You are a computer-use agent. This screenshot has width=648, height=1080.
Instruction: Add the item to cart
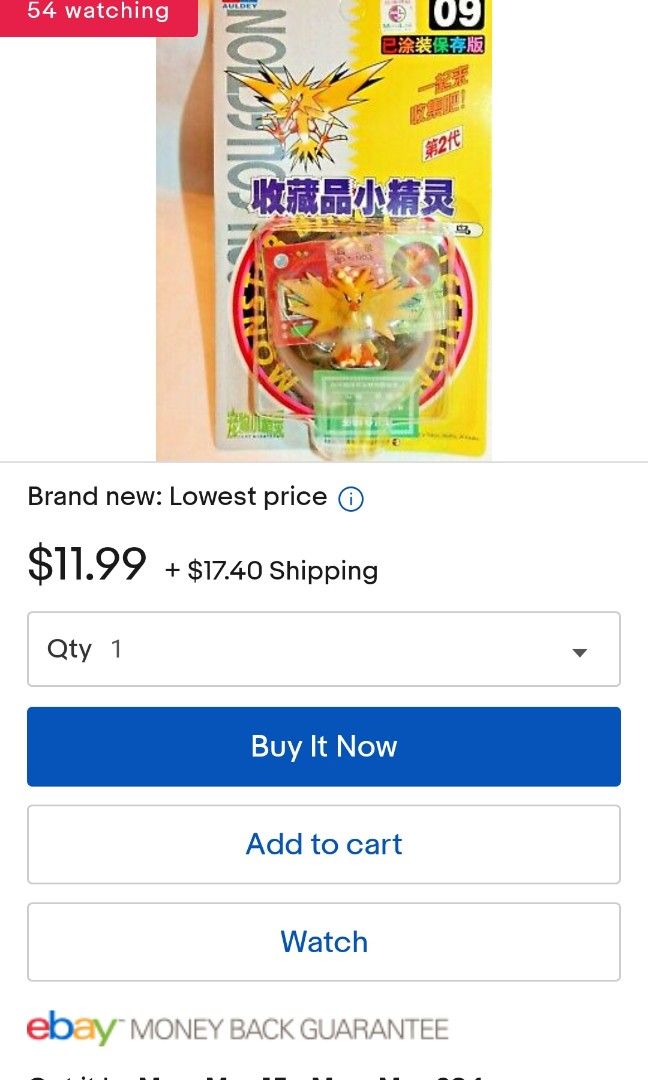(324, 844)
